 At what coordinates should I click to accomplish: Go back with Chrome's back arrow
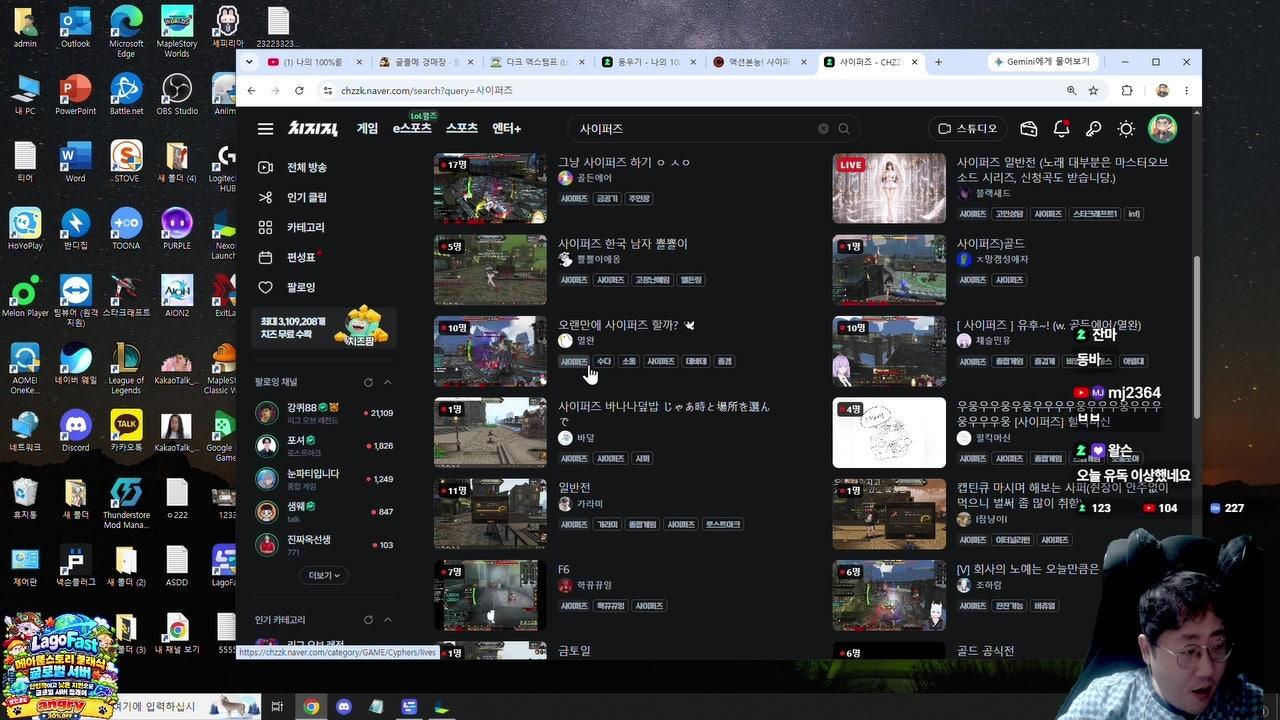pos(252,90)
